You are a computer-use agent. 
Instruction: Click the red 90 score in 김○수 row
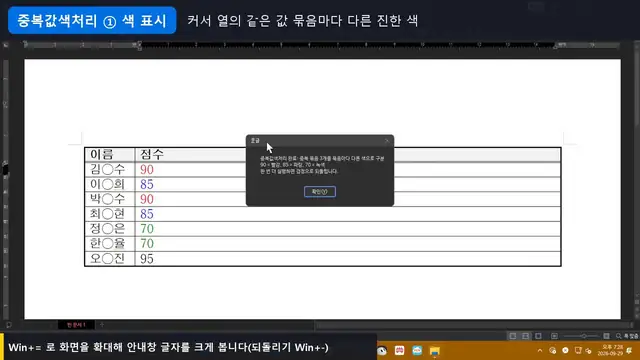click(147, 169)
